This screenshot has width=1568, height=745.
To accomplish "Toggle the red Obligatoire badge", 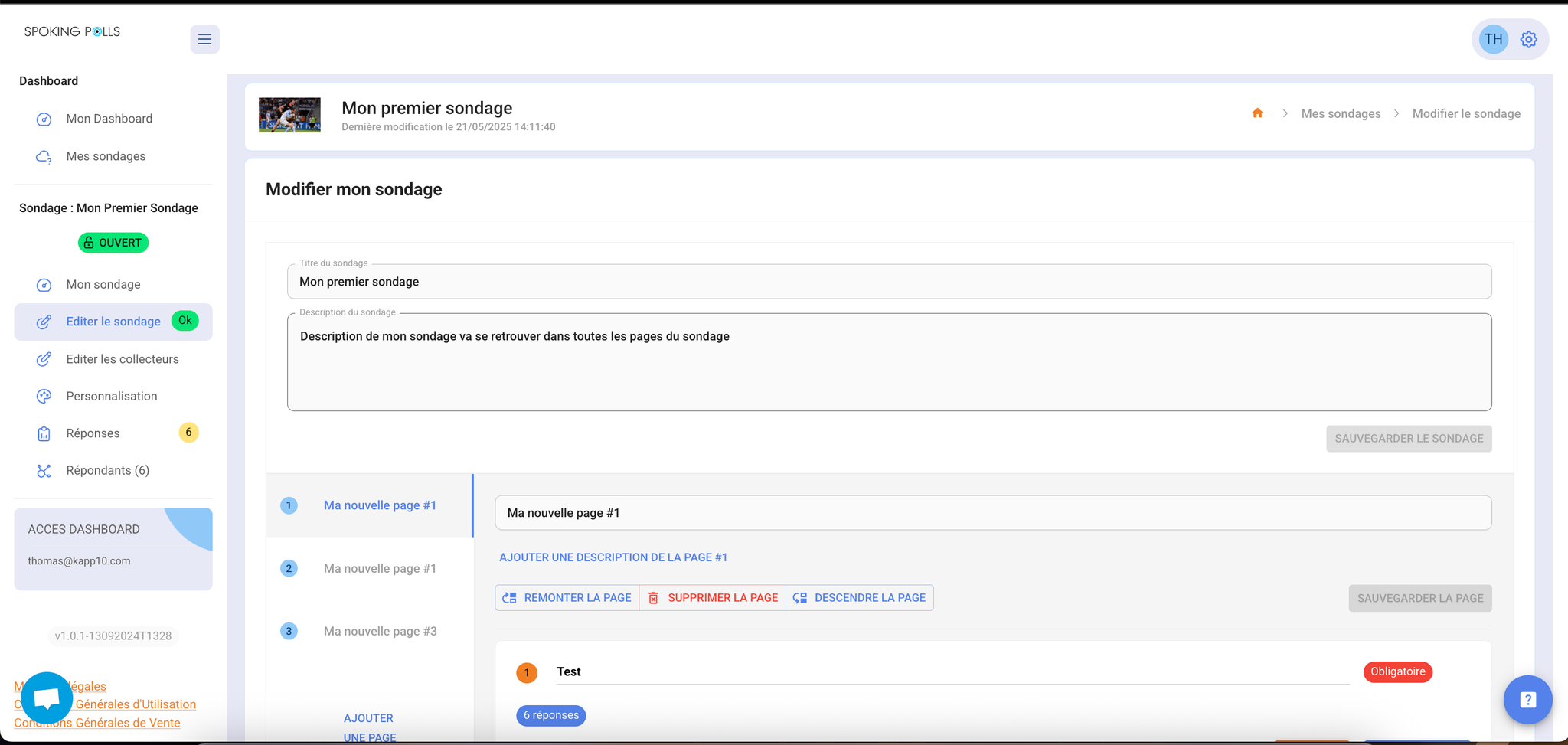I will [1397, 671].
